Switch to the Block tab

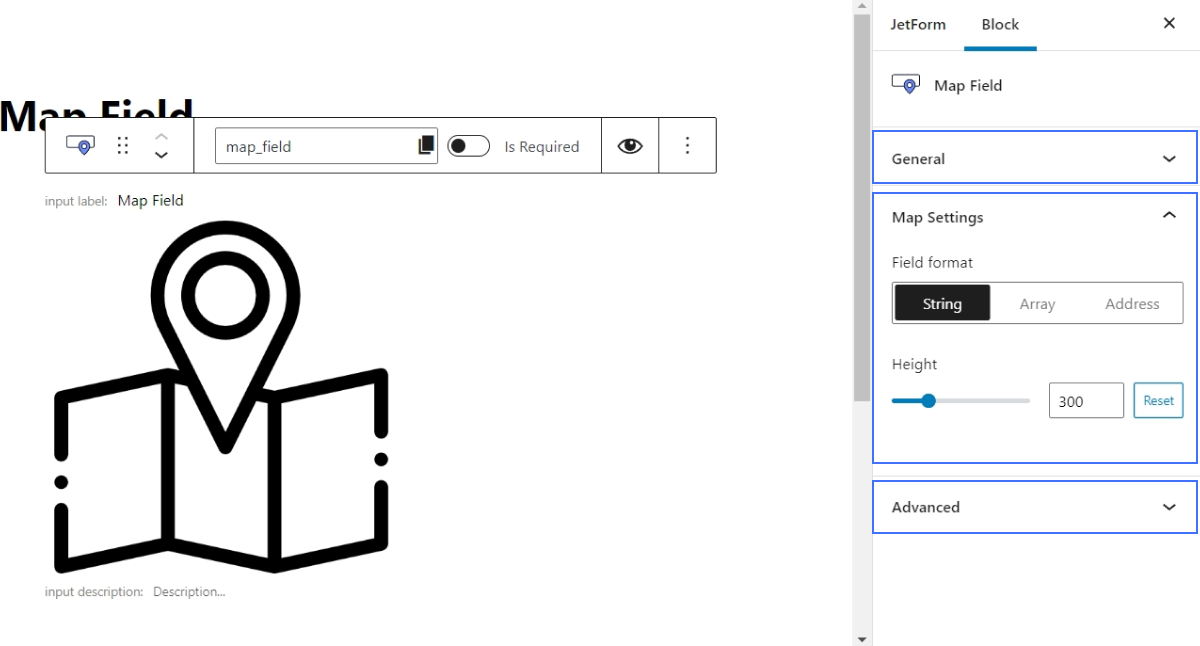[1000, 25]
